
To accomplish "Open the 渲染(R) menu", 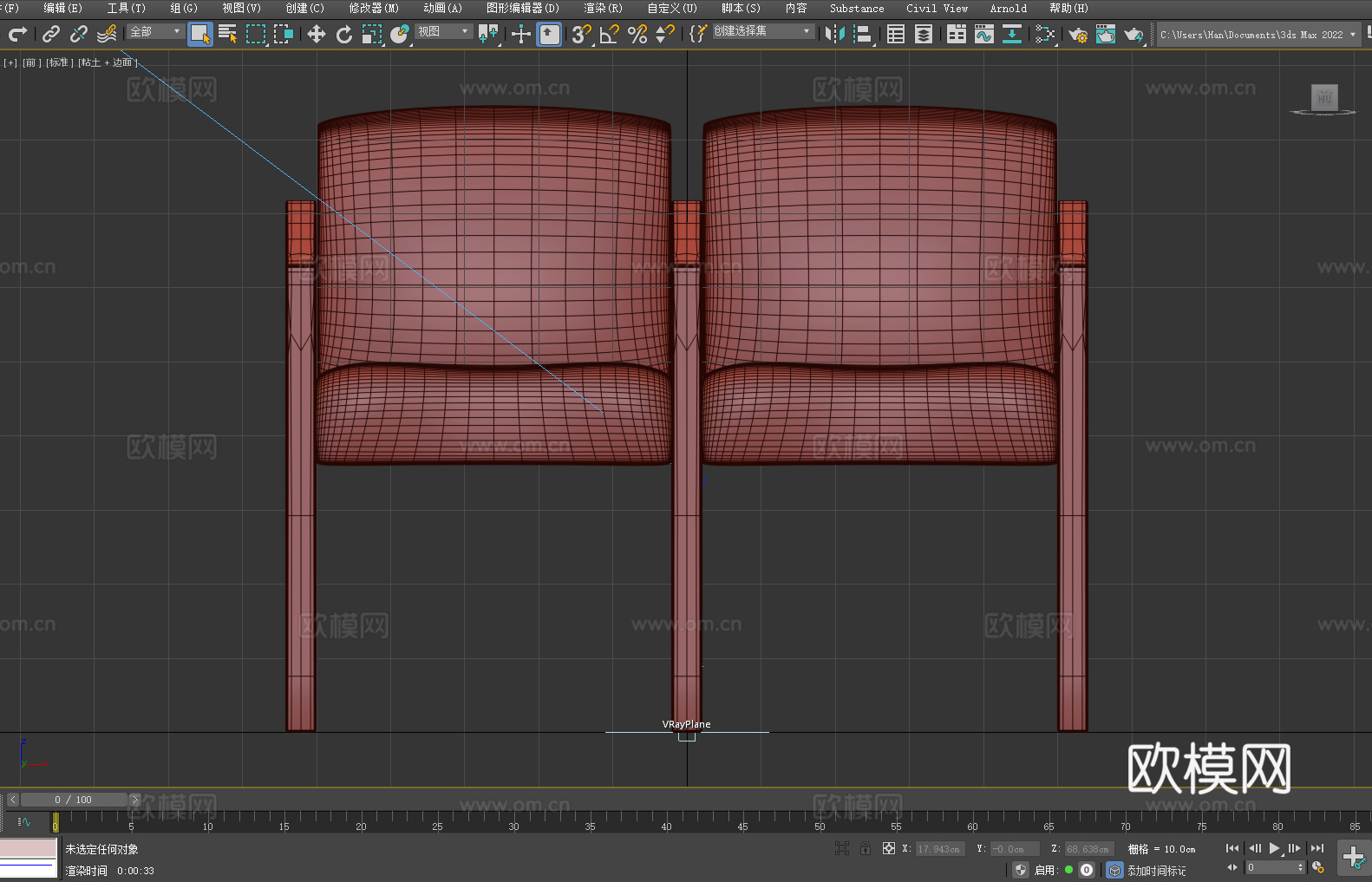I will (x=604, y=8).
